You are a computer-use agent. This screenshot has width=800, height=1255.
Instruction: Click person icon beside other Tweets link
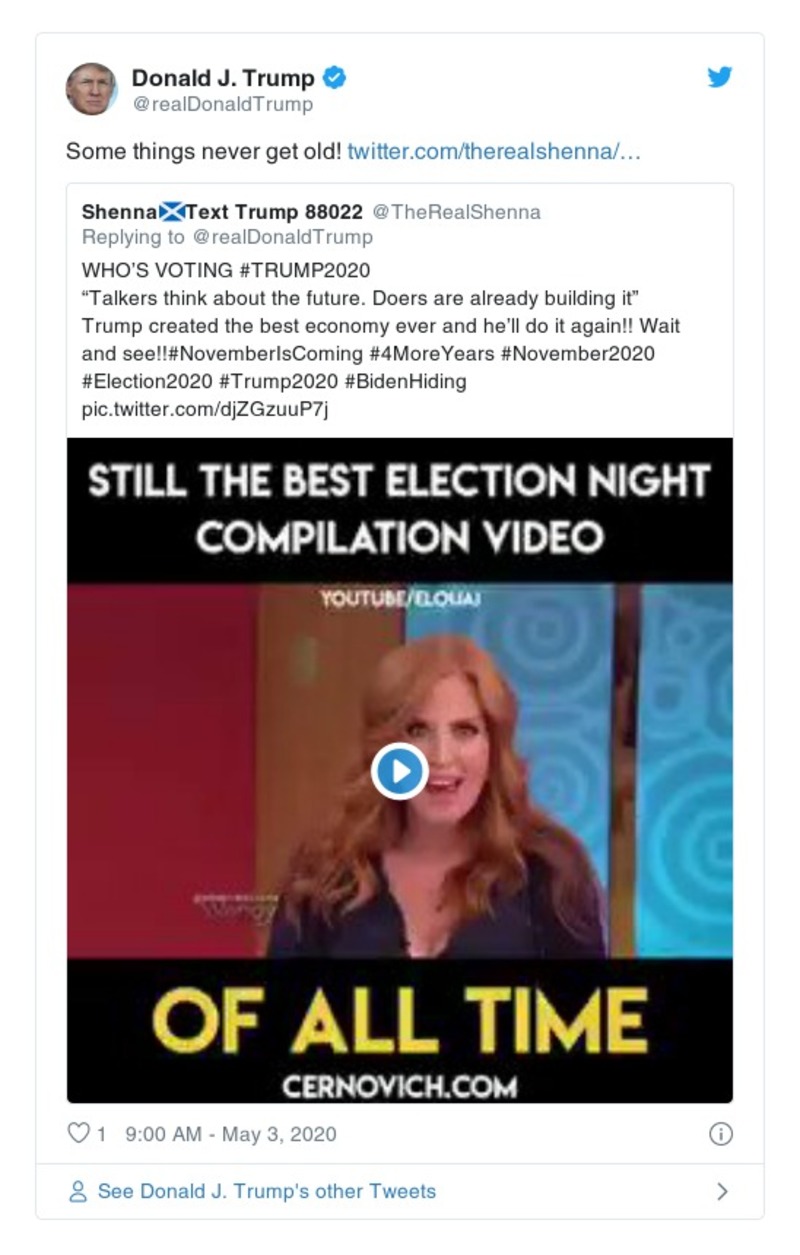pos(77,1191)
